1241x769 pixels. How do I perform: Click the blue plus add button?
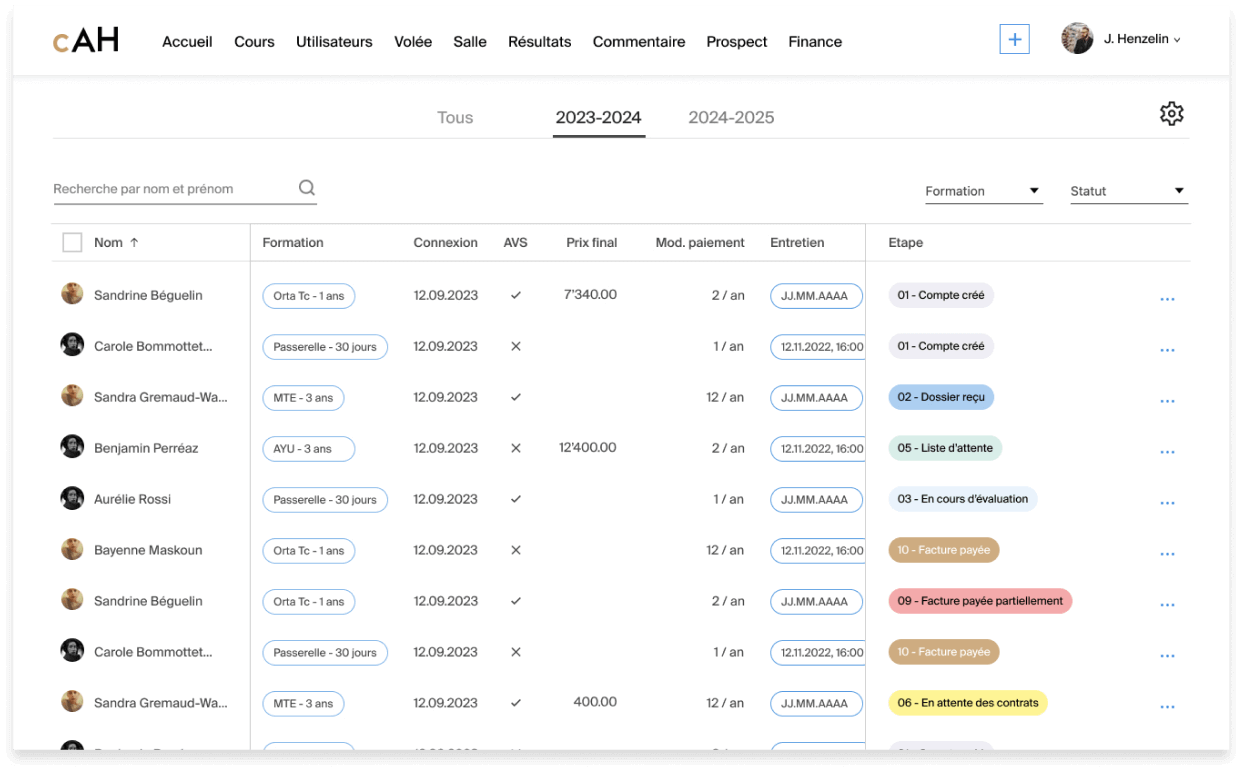[x=1014, y=39]
